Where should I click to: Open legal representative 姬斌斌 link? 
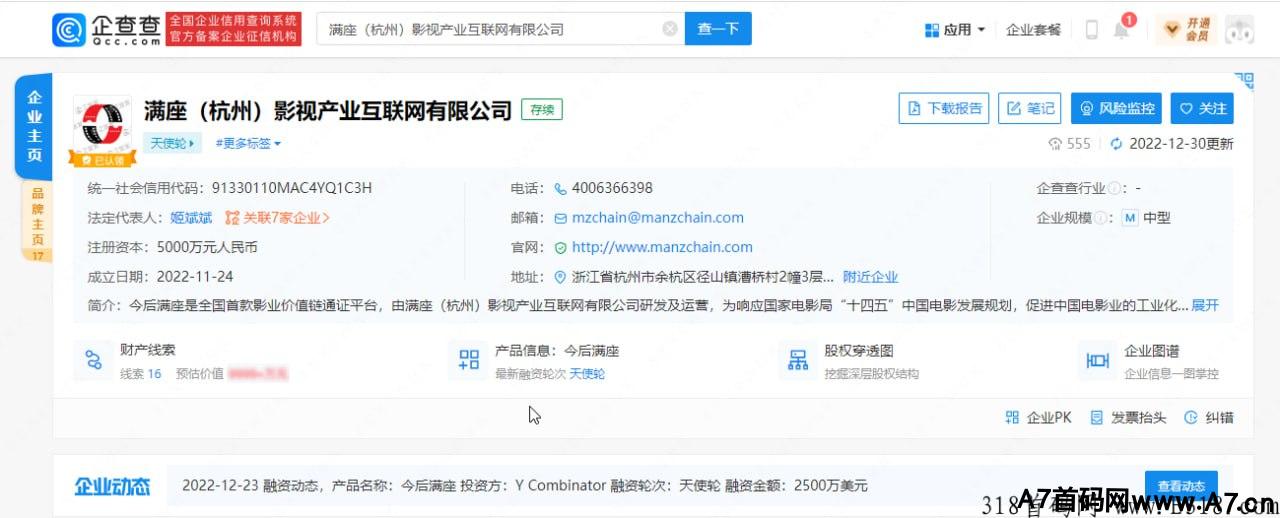191,217
